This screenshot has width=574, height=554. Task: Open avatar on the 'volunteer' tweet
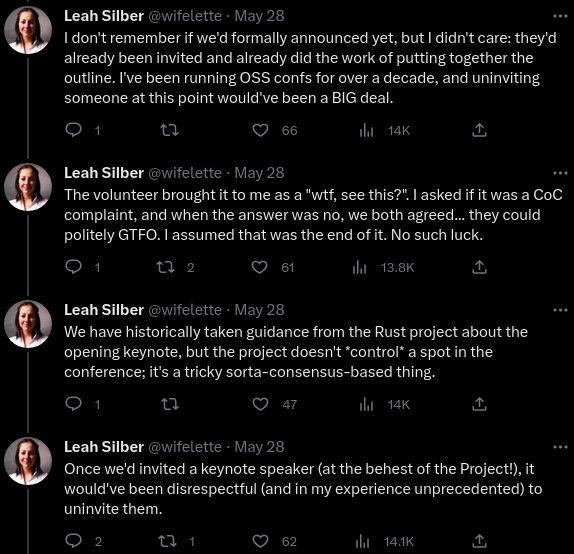[x=28, y=187]
